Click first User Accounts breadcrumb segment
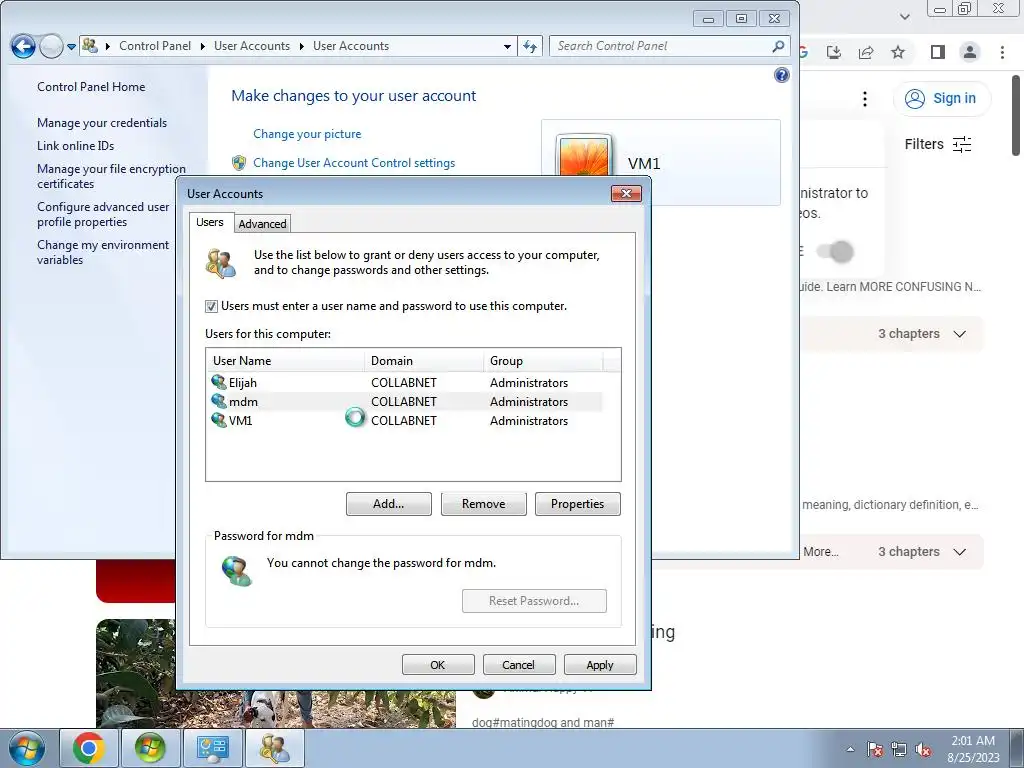The width and height of the screenshot is (1024, 768). [x=251, y=46]
